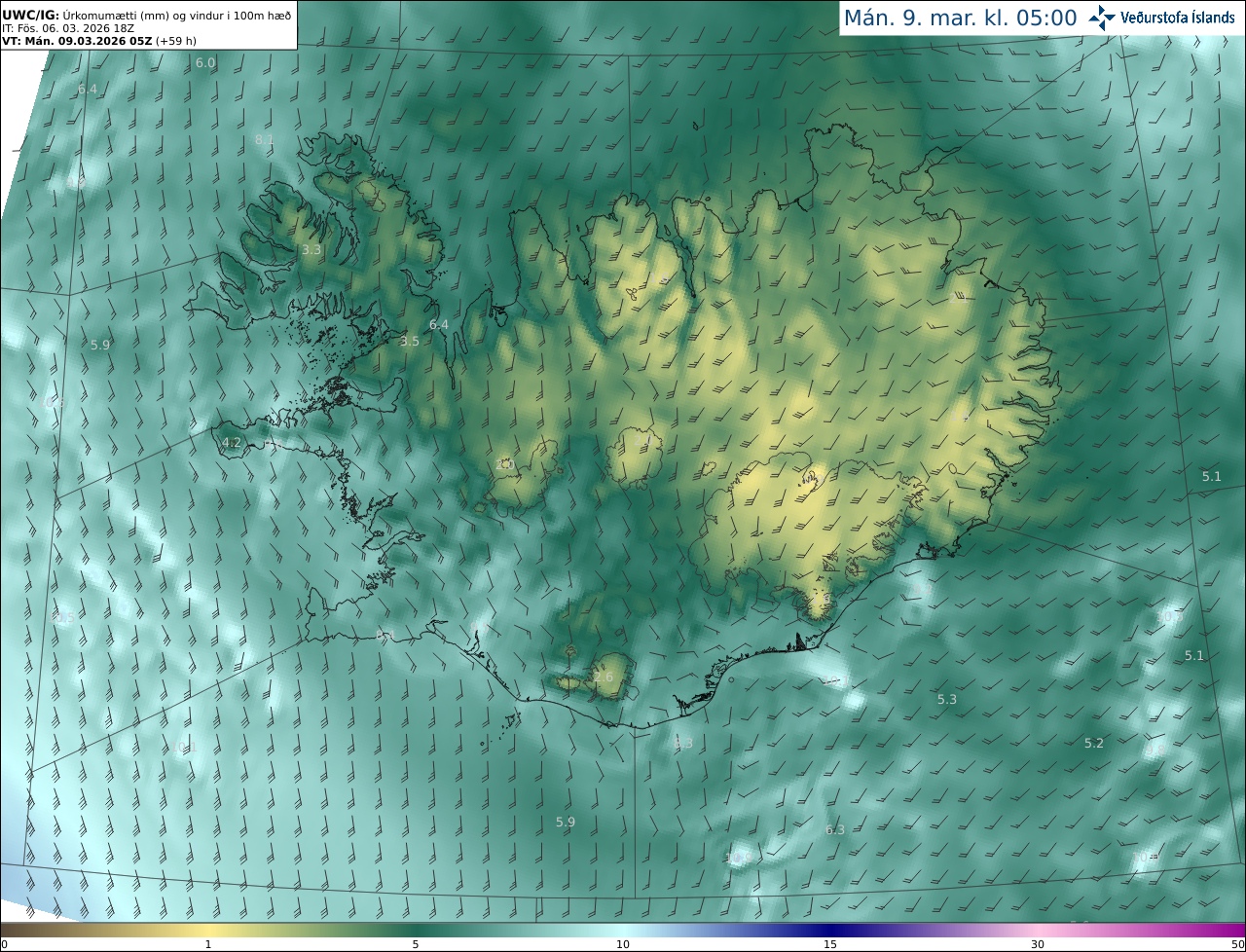
Task: Click the '5.2' value on the map
Action: (x=1094, y=744)
